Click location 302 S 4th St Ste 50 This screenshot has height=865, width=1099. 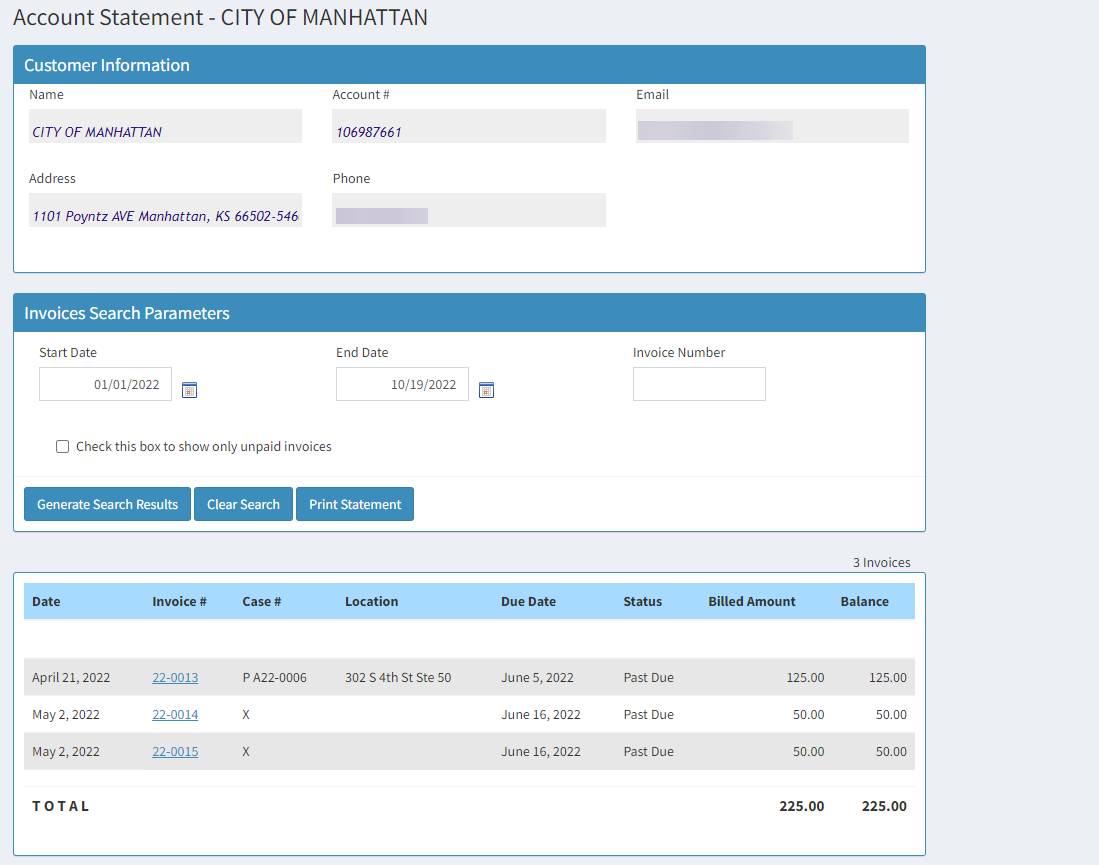pos(398,678)
